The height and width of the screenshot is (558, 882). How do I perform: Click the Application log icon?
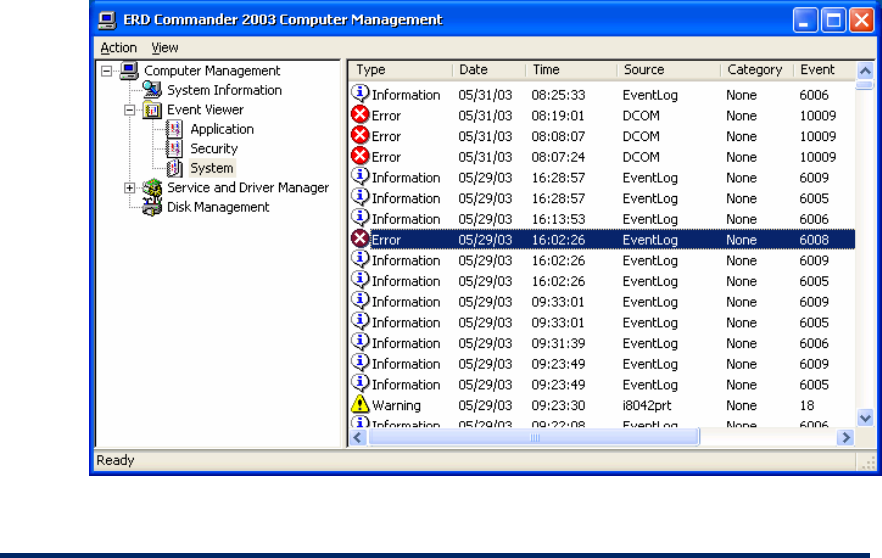click(x=175, y=129)
